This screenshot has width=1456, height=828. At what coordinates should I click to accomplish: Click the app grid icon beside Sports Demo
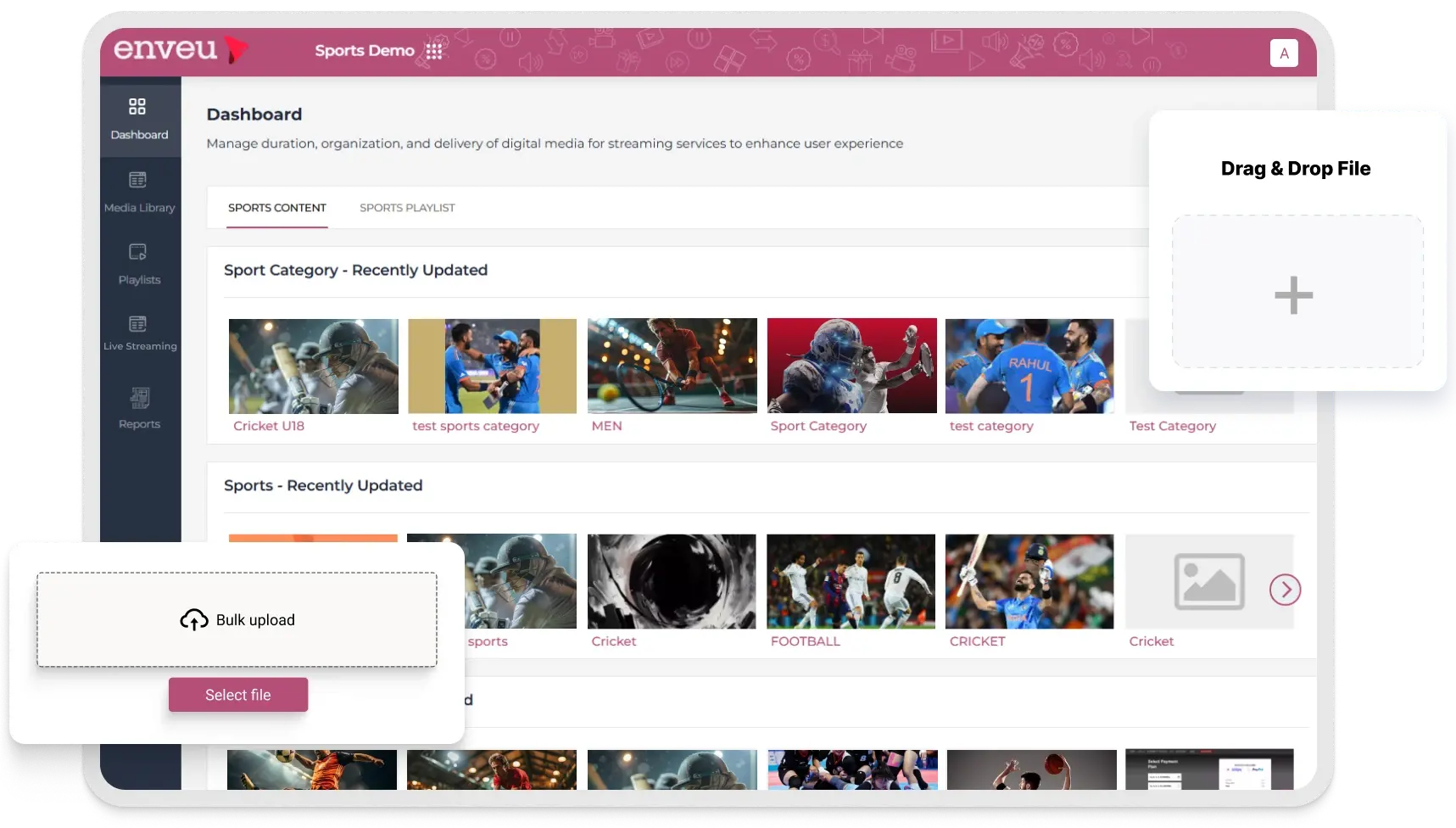(434, 51)
